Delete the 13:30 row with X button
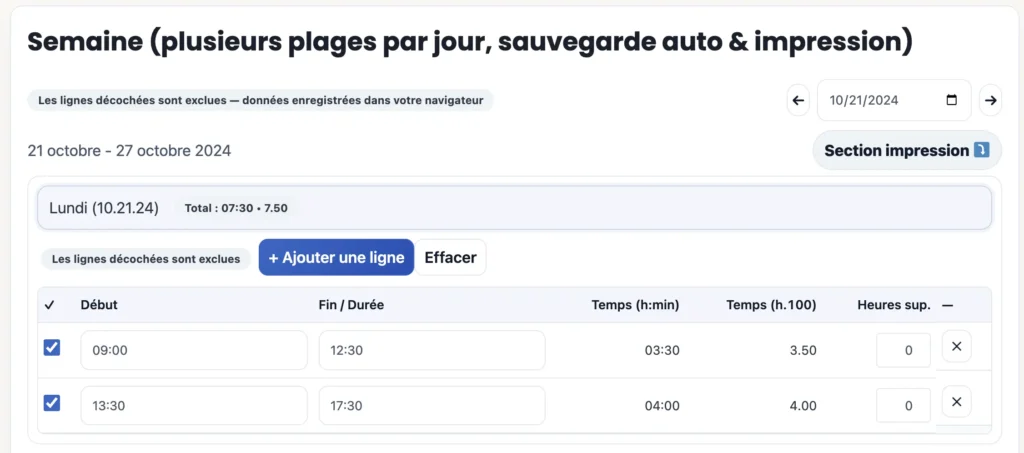Image resolution: width=1024 pixels, height=453 pixels. tap(956, 403)
